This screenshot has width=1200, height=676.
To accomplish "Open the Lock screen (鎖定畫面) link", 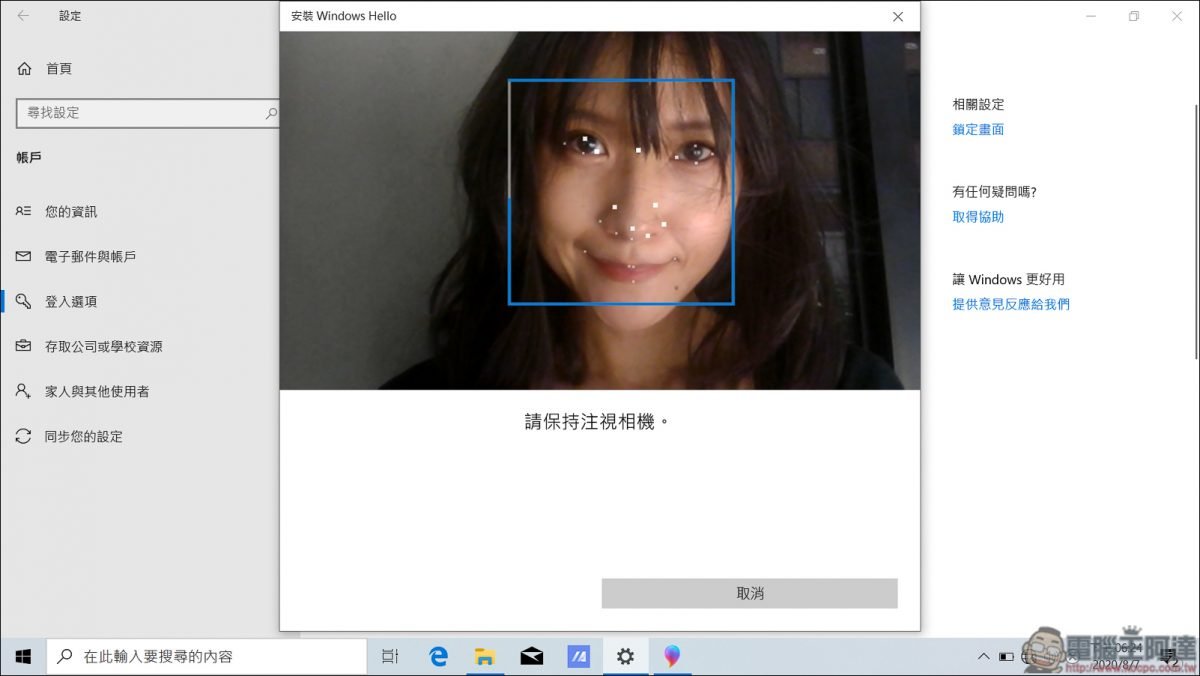I will [978, 130].
